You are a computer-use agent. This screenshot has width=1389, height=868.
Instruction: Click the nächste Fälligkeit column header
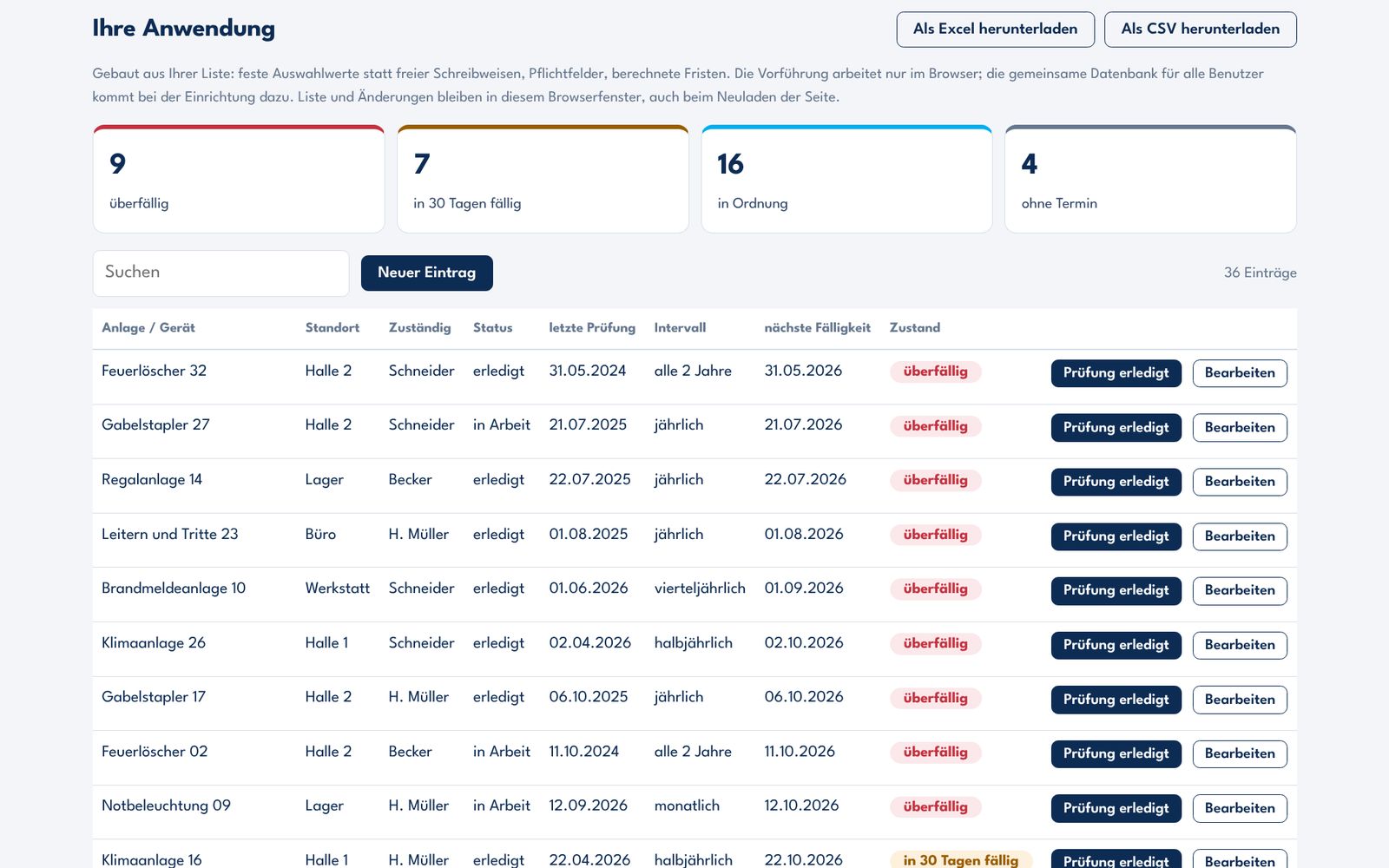pos(817,327)
